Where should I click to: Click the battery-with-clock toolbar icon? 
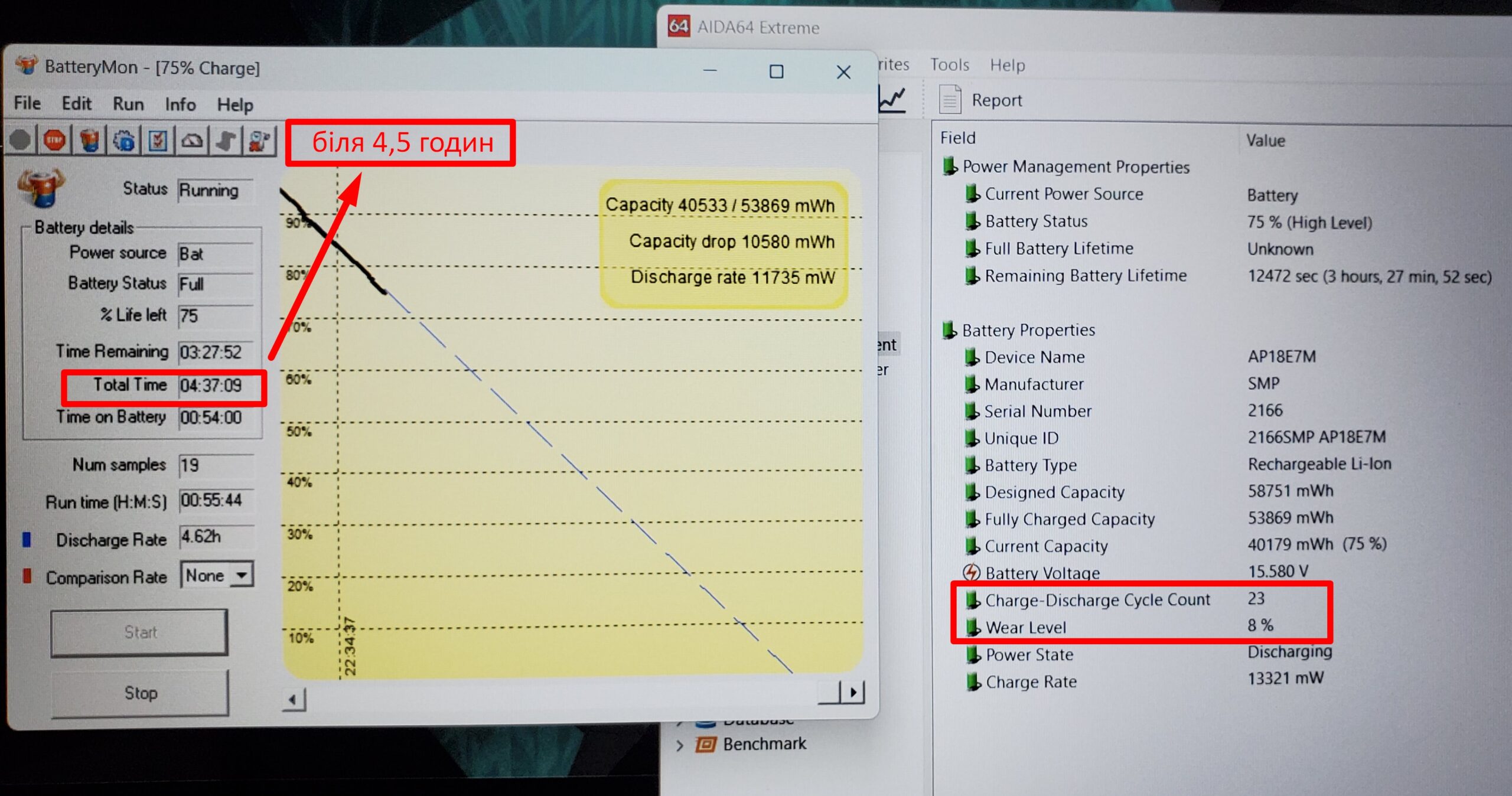[260, 141]
